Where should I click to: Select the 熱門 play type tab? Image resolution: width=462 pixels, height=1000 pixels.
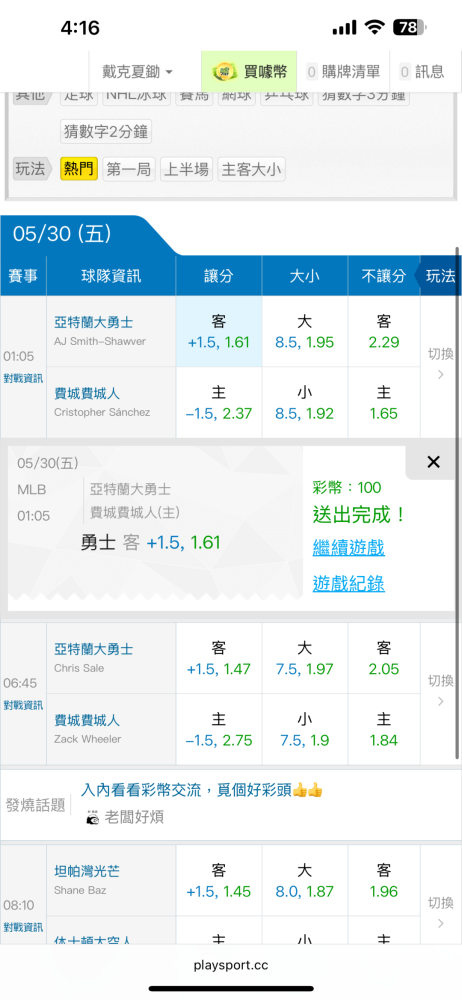[x=79, y=169]
